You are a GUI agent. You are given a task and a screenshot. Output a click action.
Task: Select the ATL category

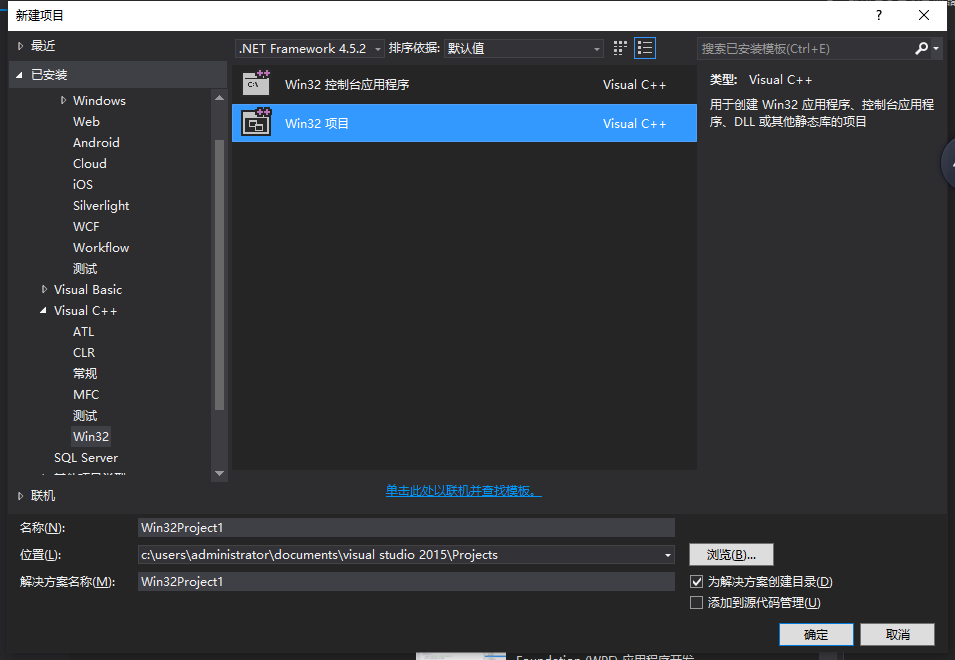click(83, 332)
